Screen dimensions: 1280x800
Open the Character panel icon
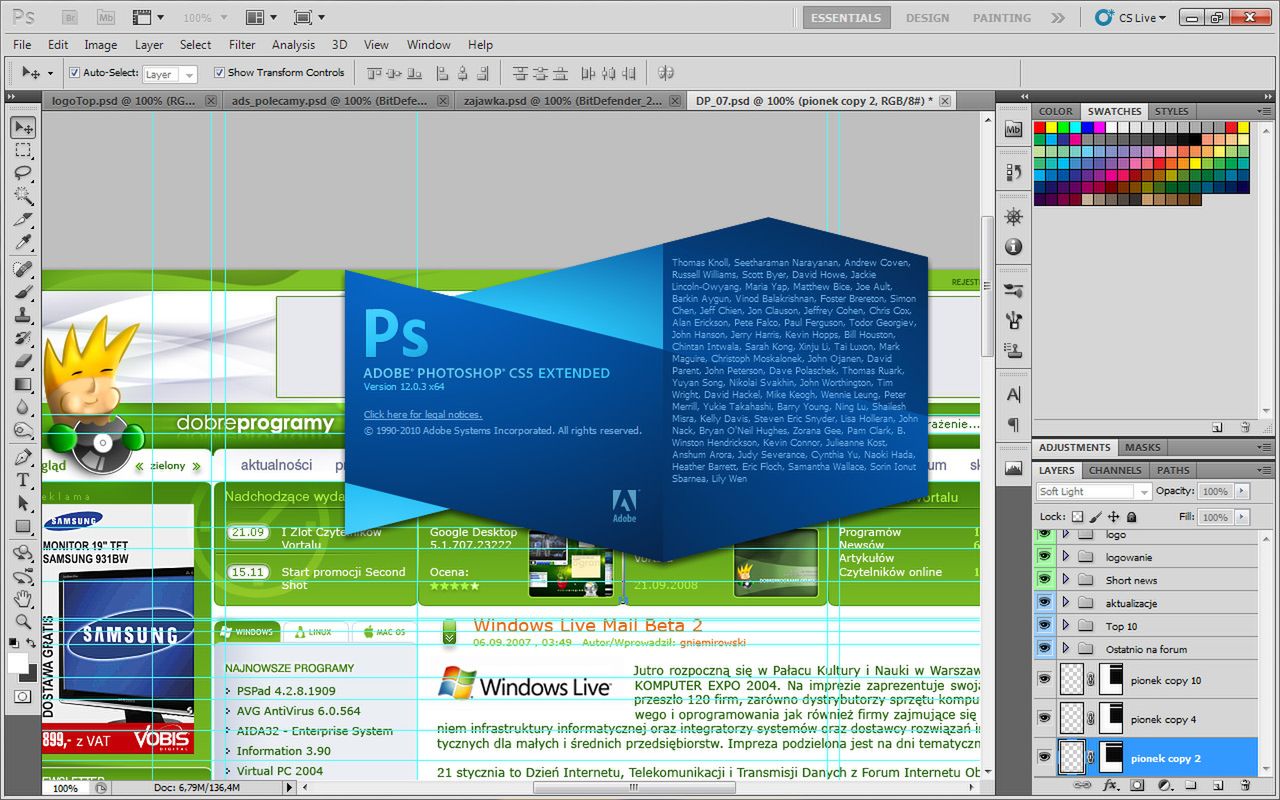(1013, 395)
